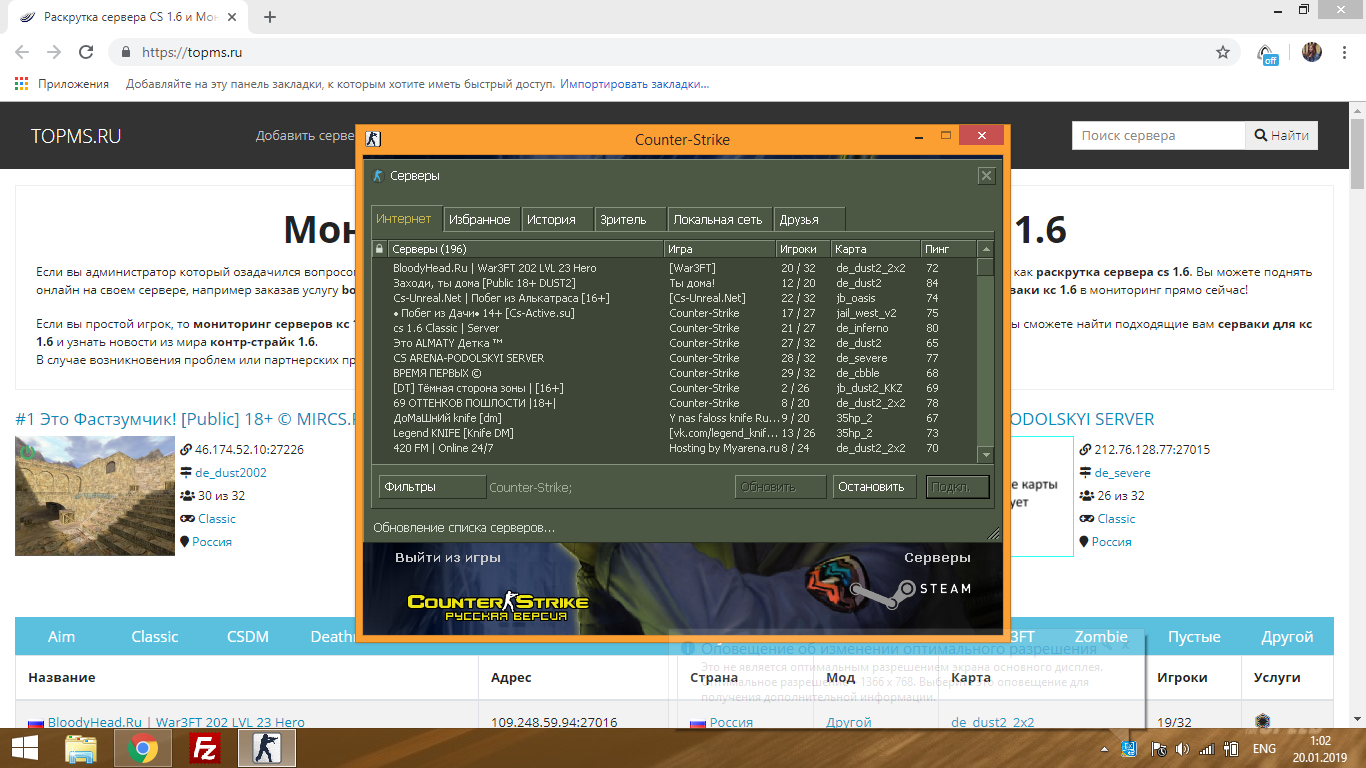The width and height of the screenshot is (1366, 768).
Task: Filter by Zombie category tab
Action: pyautogui.click(x=1101, y=637)
